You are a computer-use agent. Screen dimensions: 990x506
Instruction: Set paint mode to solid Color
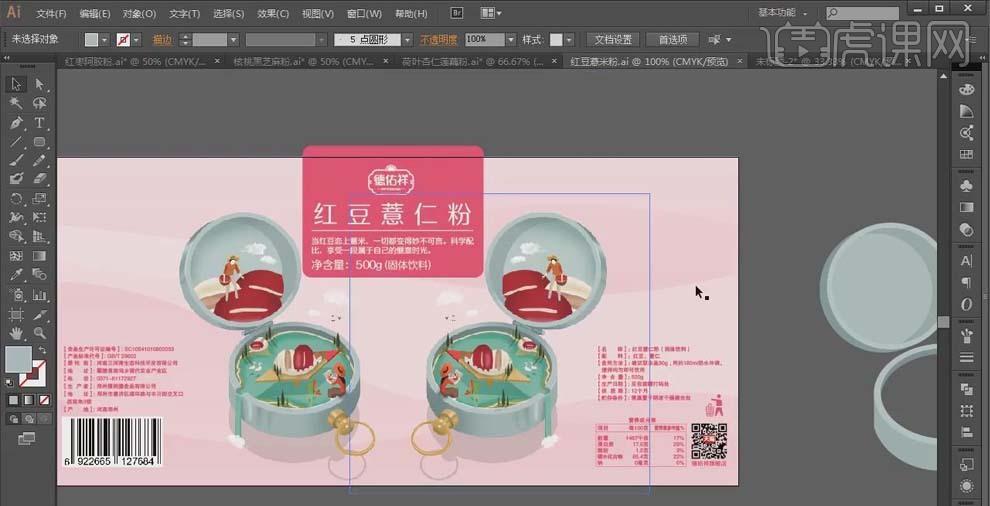13,400
